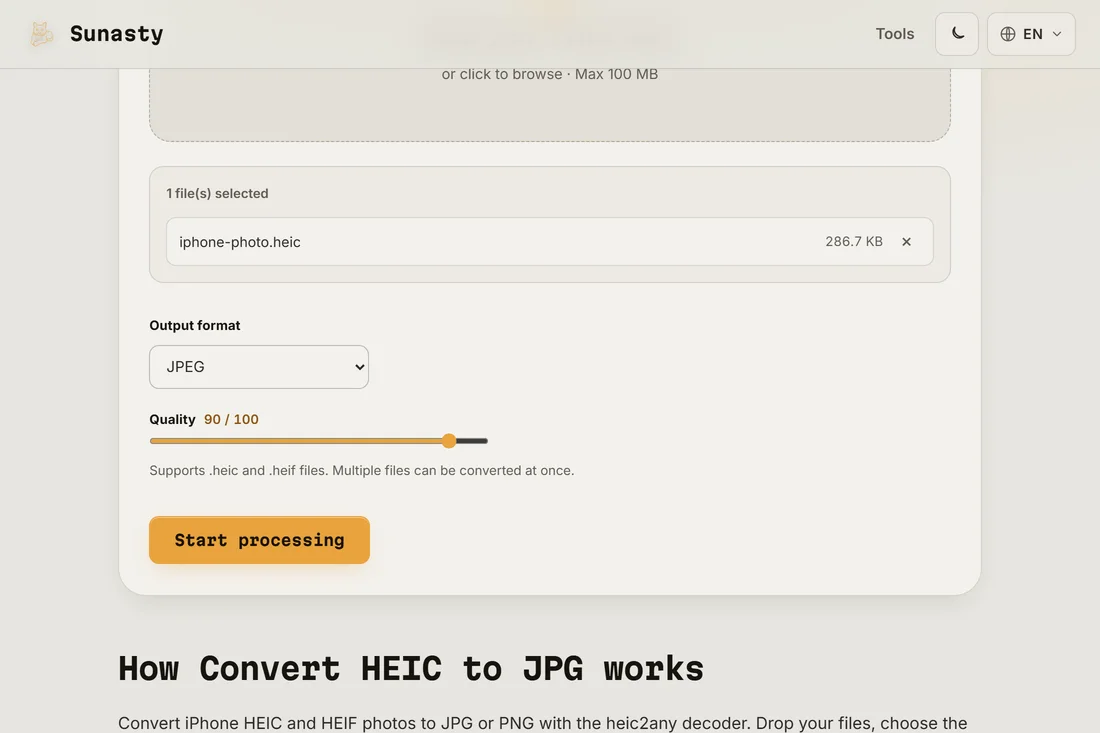Image resolution: width=1100 pixels, height=733 pixels.
Task: Select the iphone-photo.heic file name
Action: click(x=240, y=242)
